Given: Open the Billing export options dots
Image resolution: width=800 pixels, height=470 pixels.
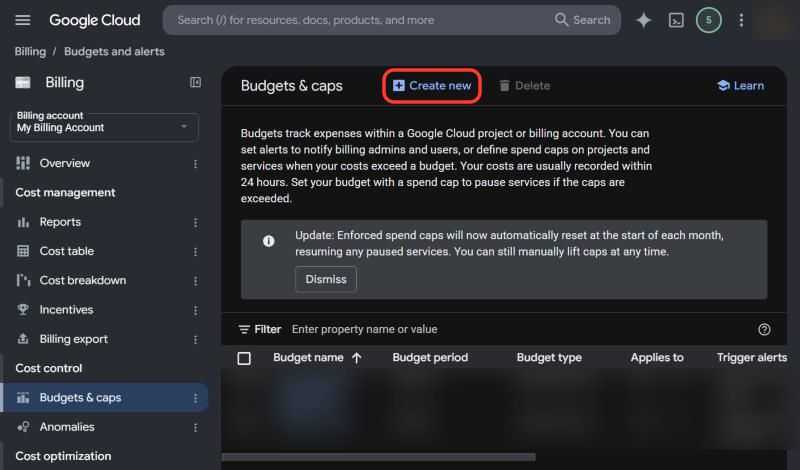Looking at the screenshot, I should coord(195,339).
